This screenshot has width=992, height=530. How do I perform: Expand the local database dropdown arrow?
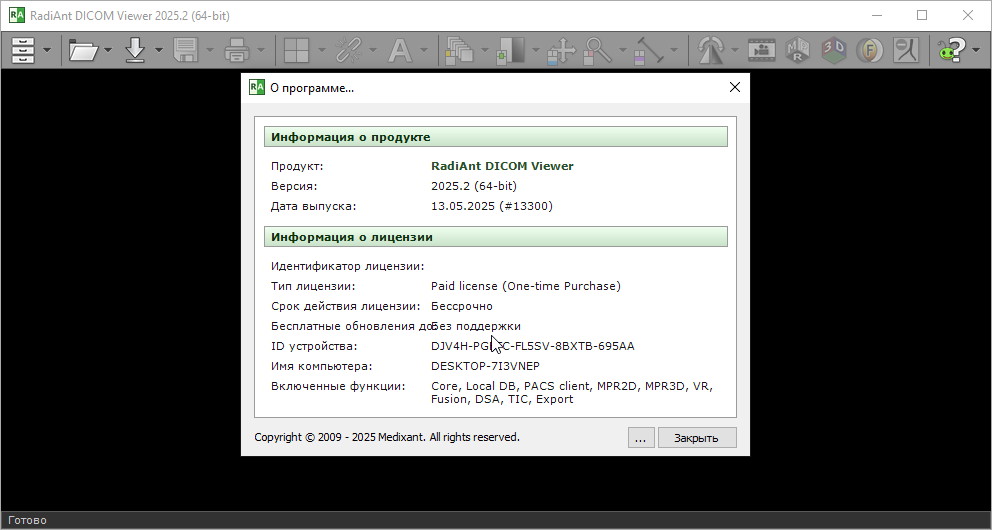tap(47, 50)
